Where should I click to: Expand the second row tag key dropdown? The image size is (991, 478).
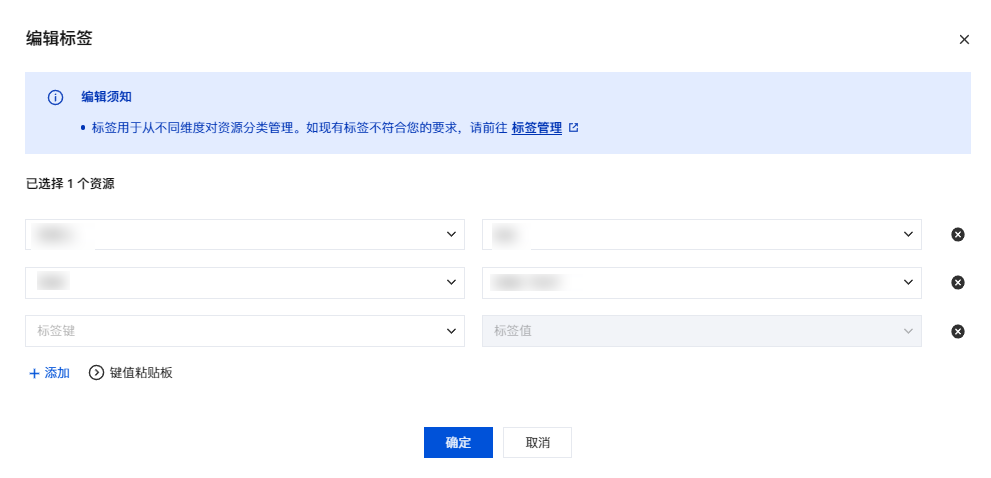click(x=450, y=282)
